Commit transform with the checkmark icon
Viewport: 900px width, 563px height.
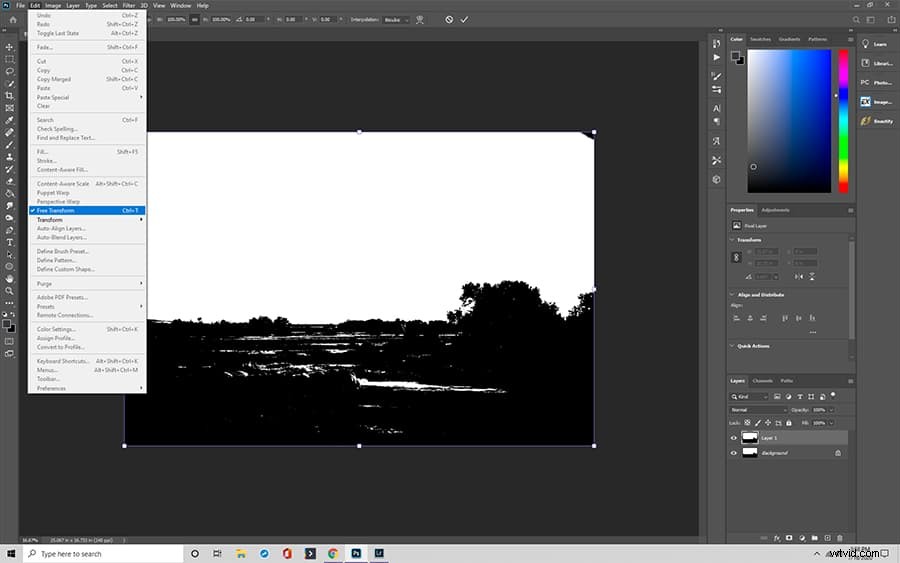(464, 20)
